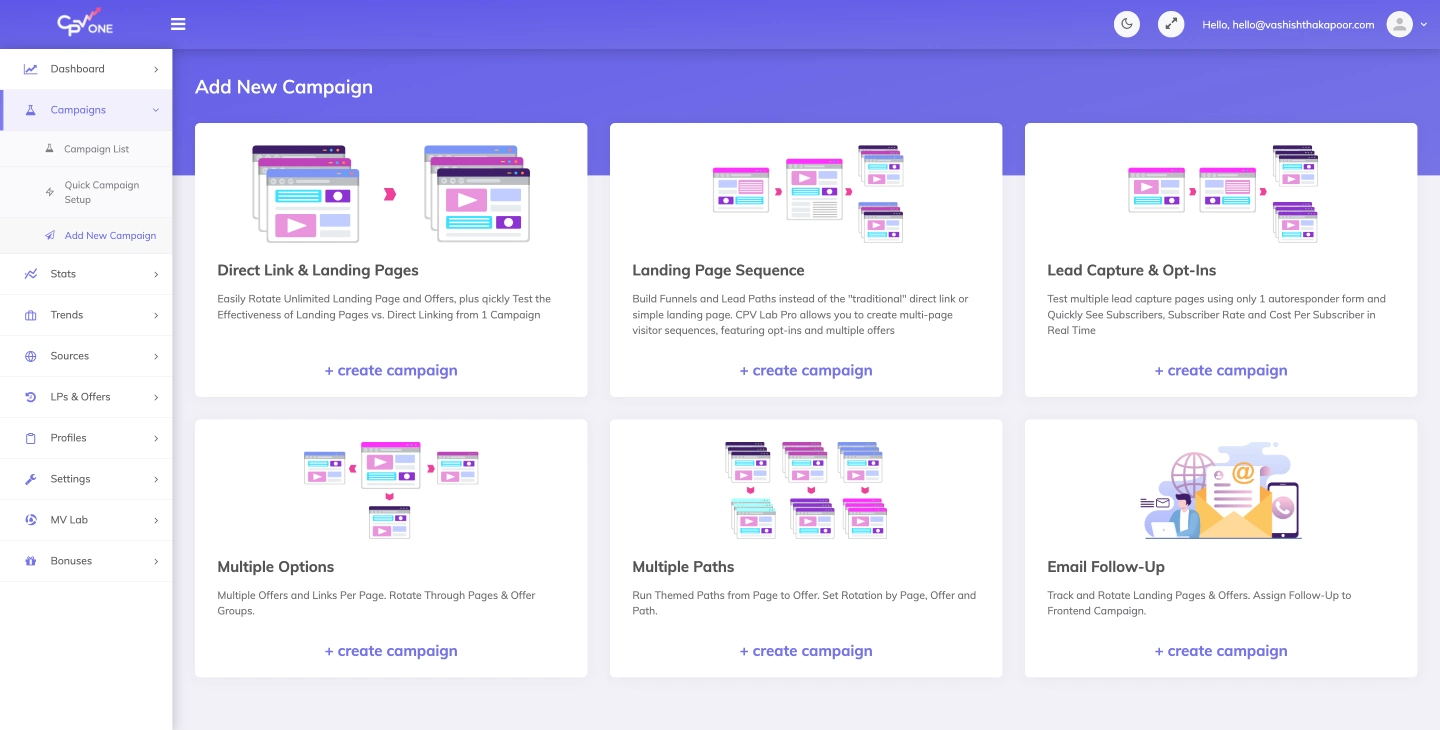Click the user avatar icon
The width and height of the screenshot is (1440, 730).
(1399, 24)
